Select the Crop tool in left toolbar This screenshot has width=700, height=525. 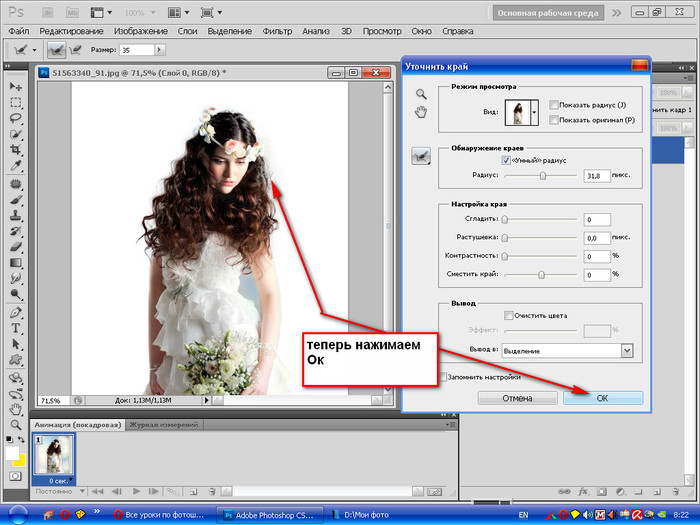pyautogui.click(x=16, y=150)
